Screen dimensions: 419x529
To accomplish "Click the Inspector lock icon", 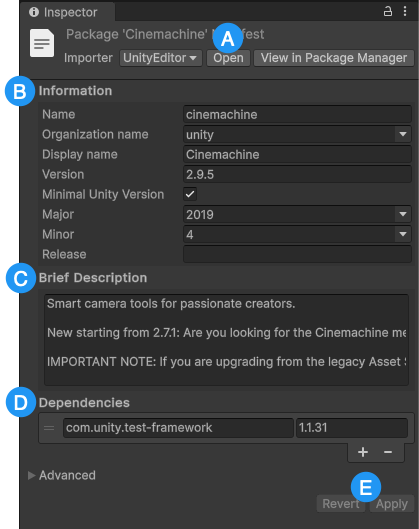I will (x=388, y=11).
